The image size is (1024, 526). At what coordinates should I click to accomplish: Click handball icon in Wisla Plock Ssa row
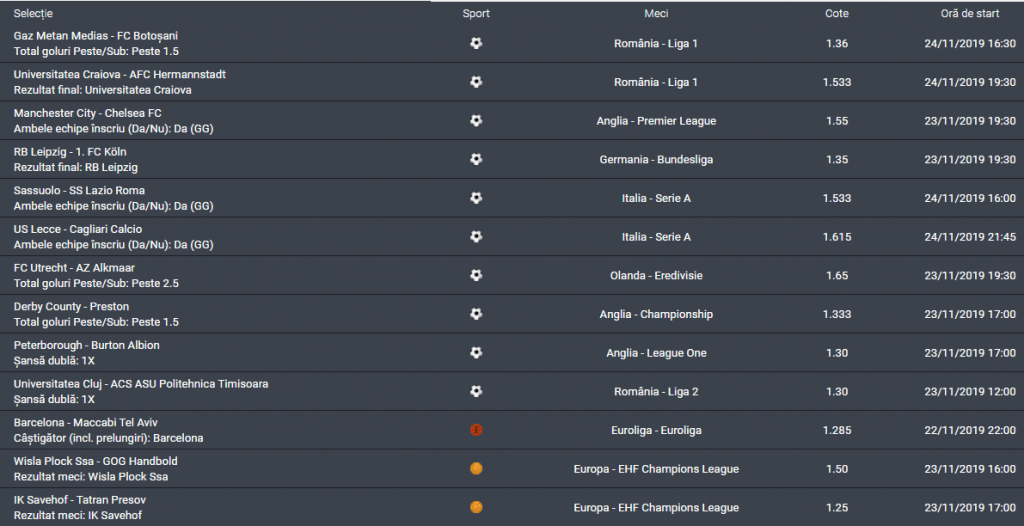click(x=476, y=469)
